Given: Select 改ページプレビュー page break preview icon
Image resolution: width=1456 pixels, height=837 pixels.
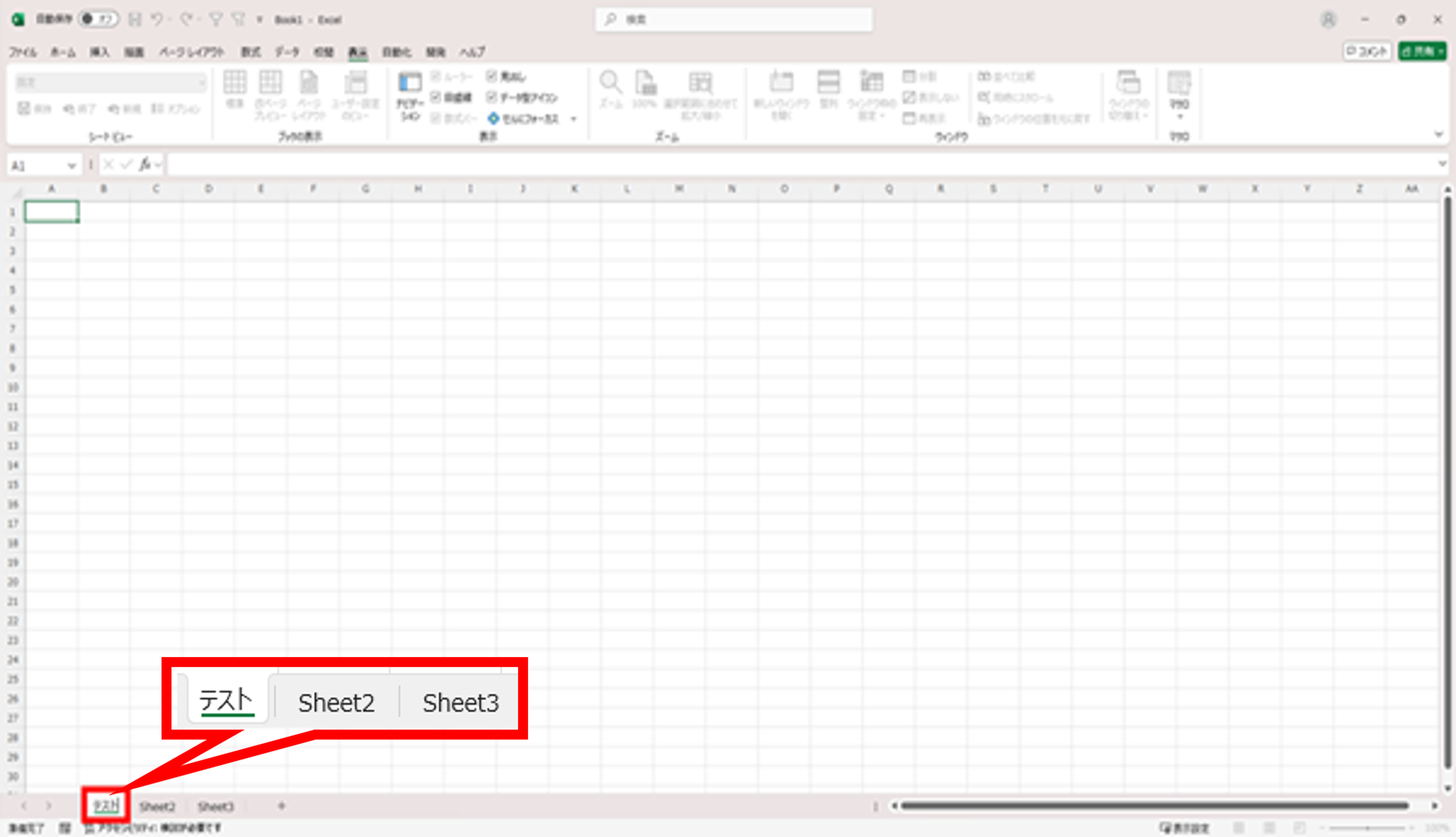Looking at the screenshot, I should click(270, 83).
